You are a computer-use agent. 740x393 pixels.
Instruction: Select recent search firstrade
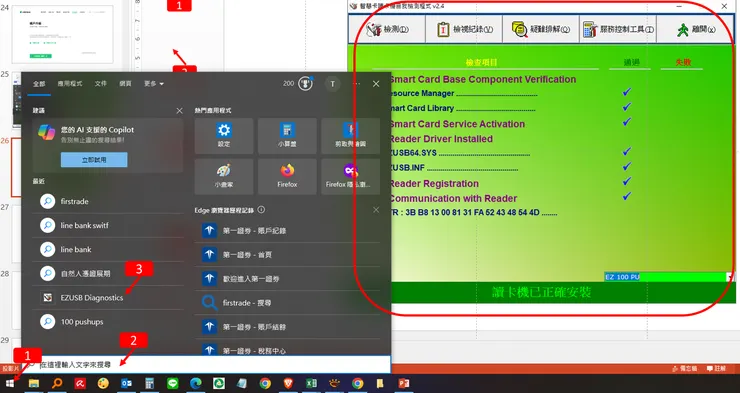click(x=108, y=201)
